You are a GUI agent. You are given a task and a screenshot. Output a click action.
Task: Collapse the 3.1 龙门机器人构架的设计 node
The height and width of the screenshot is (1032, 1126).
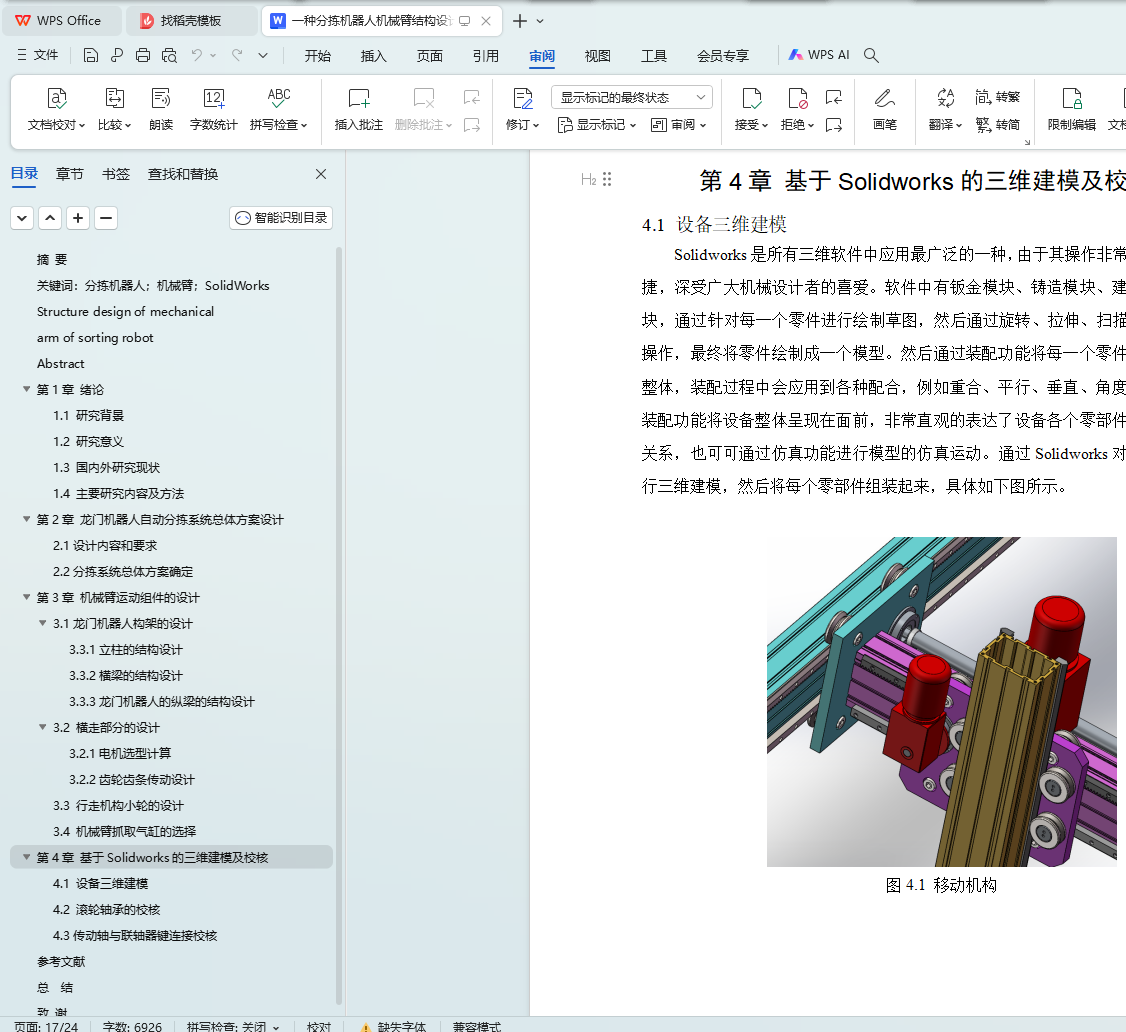click(x=42, y=623)
